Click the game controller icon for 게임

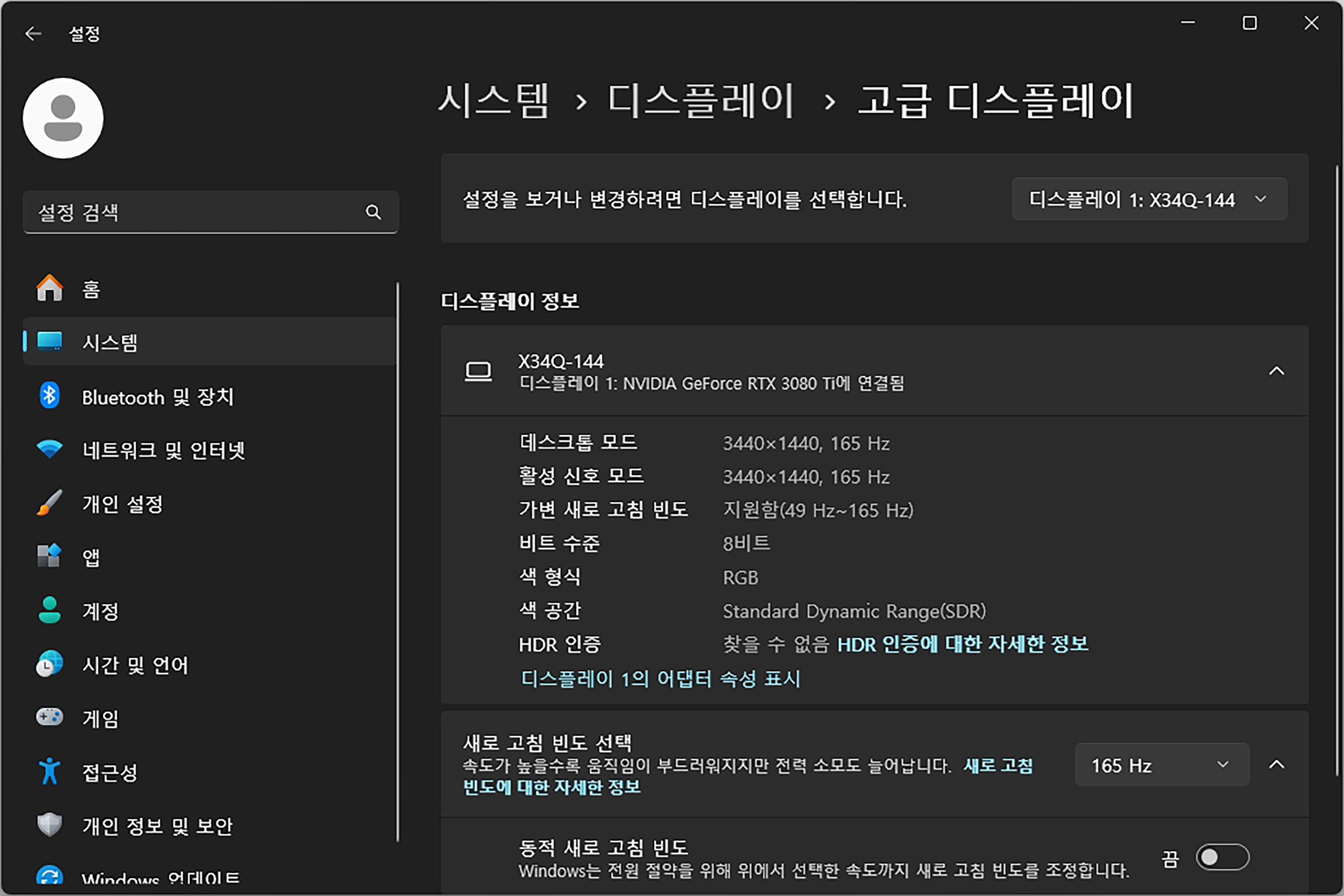pyautogui.click(x=50, y=717)
